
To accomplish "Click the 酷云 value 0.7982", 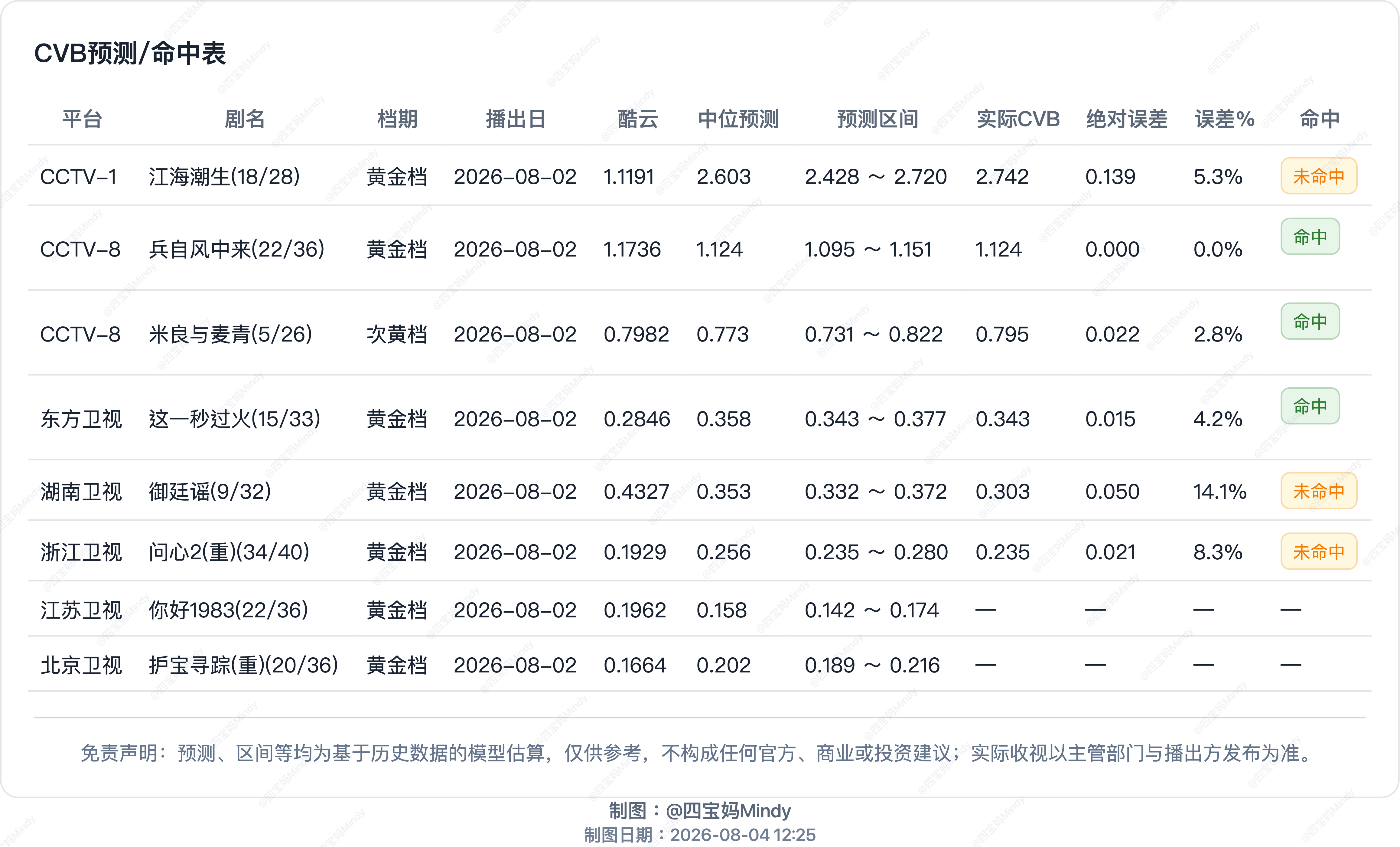I will 637,334.
